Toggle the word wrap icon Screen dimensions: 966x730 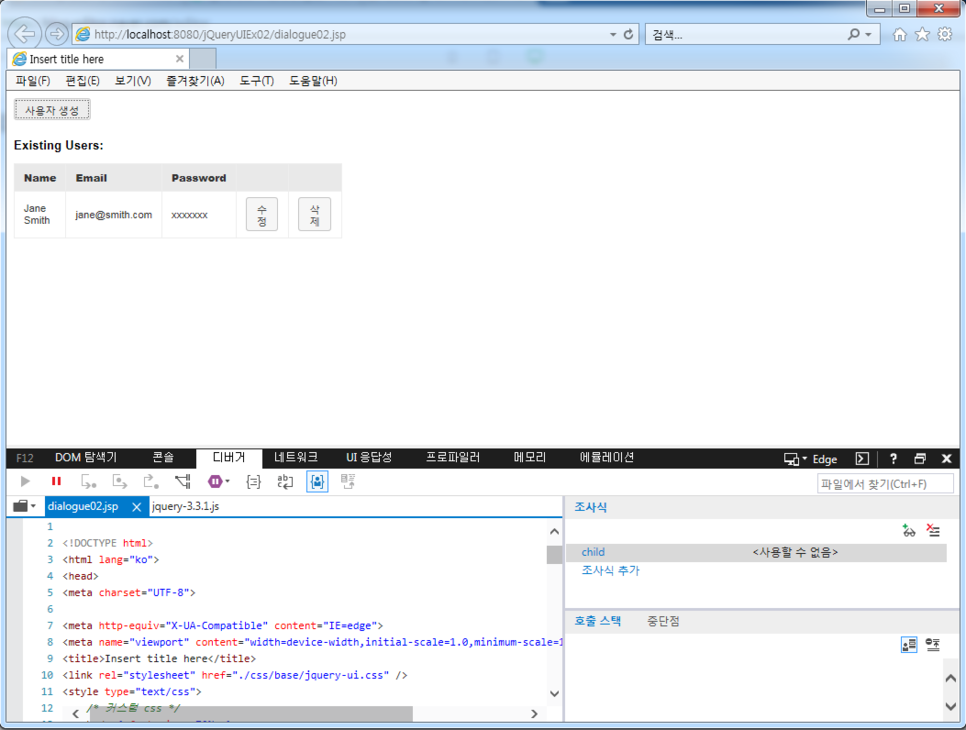point(285,482)
